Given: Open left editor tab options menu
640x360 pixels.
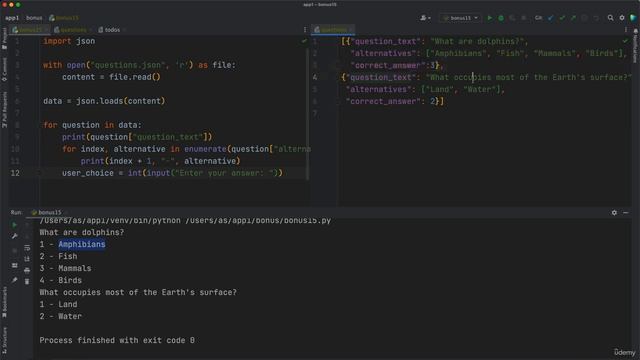Looking at the screenshot, I should (304, 29).
